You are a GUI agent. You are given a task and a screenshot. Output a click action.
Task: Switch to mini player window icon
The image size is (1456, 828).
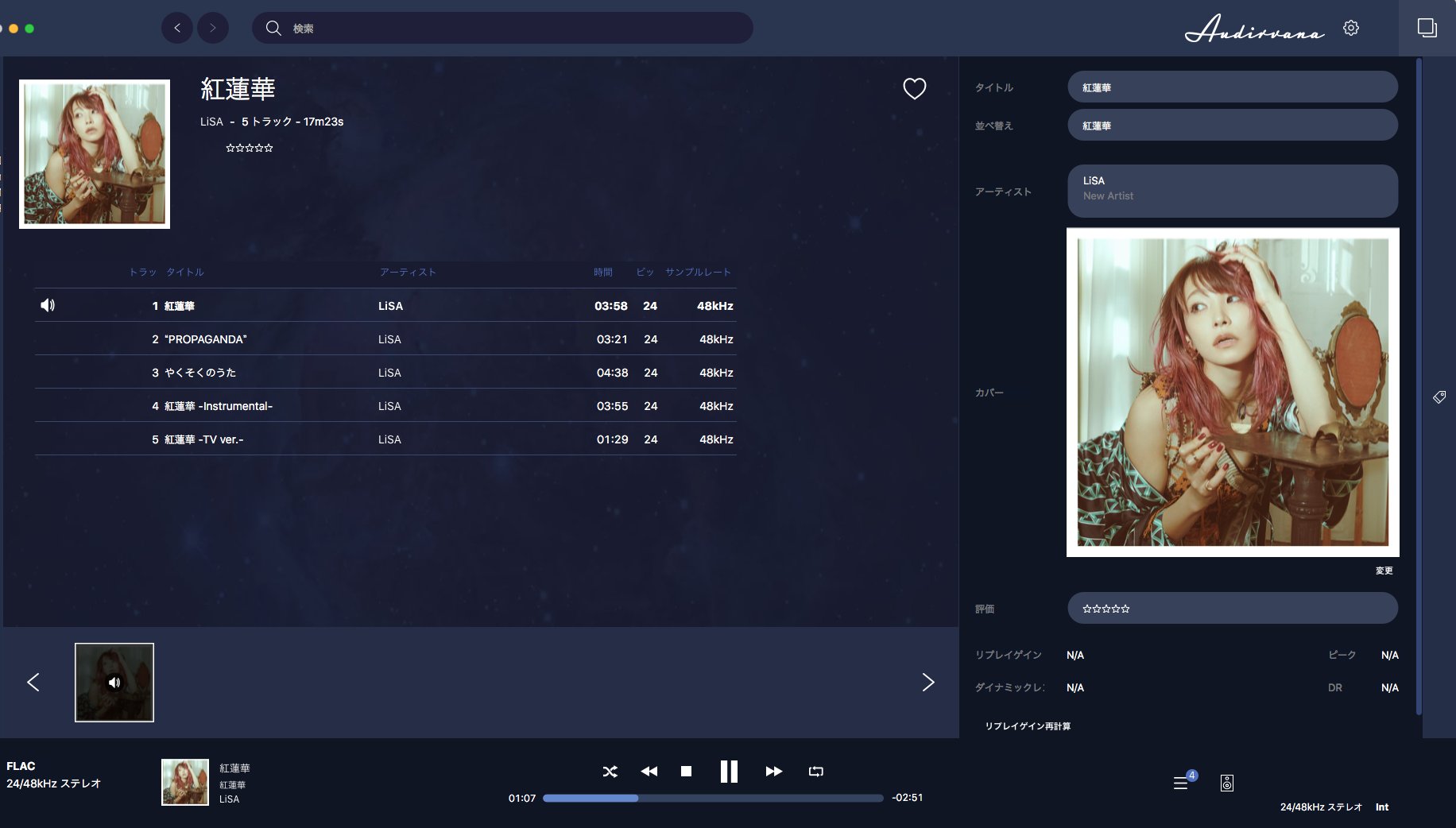click(x=1427, y=28)
